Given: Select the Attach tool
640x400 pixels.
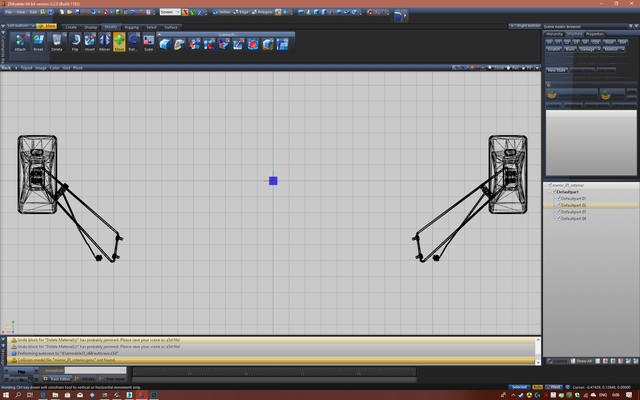Looking at the screenshot, I should 20,42.
